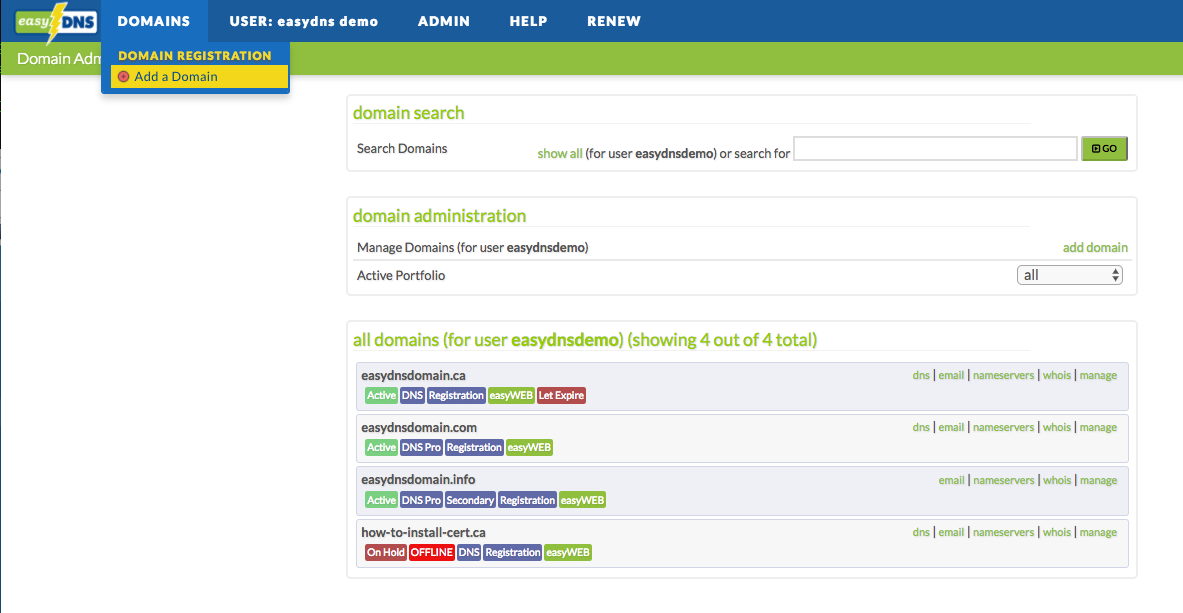Open email for easydnsdomain.info
Image resolution: width=1183 pixels, height=613 pixels.
pos(951,480)
